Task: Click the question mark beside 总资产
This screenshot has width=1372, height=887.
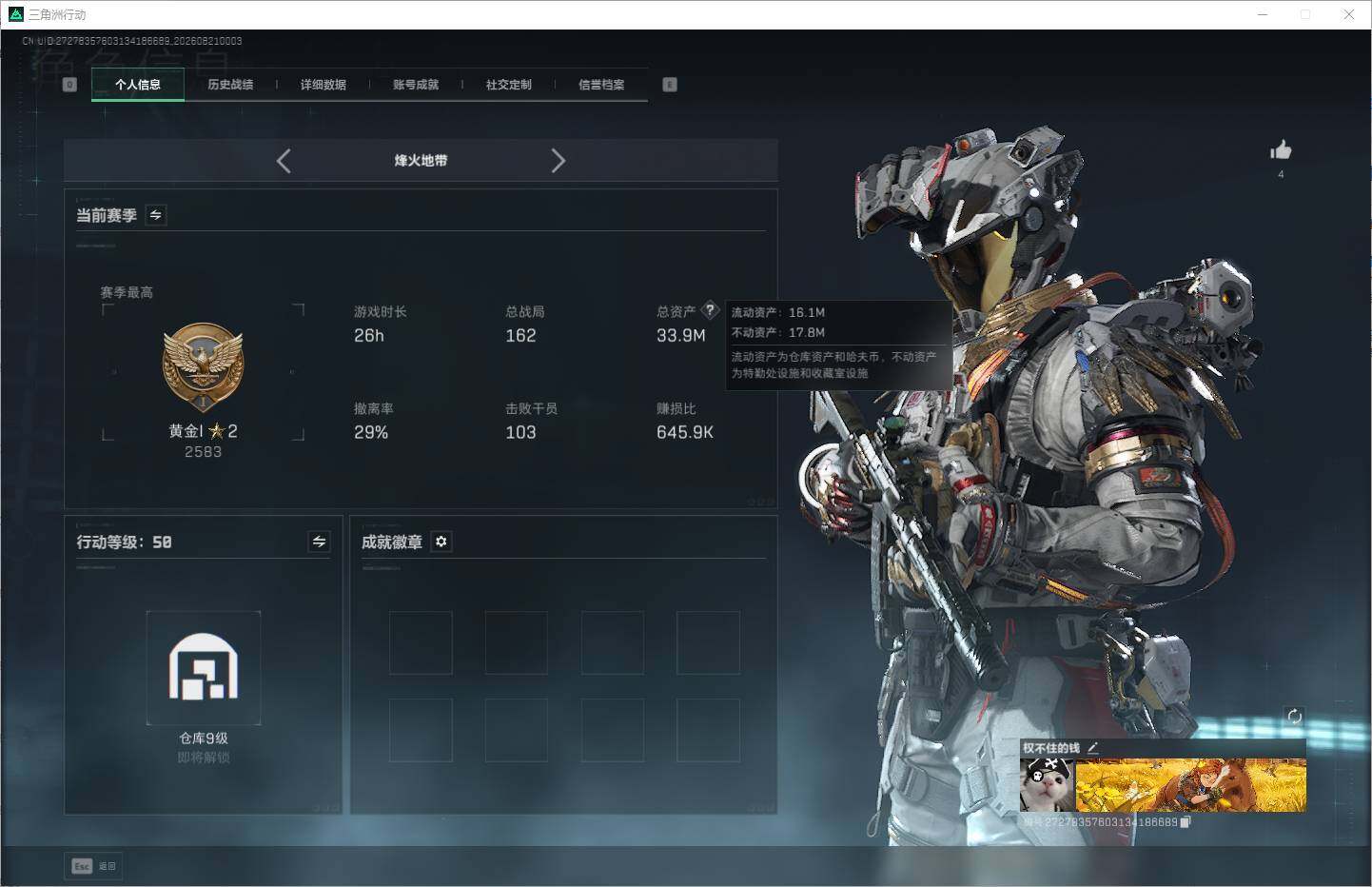Action: [x=710, y=310]
